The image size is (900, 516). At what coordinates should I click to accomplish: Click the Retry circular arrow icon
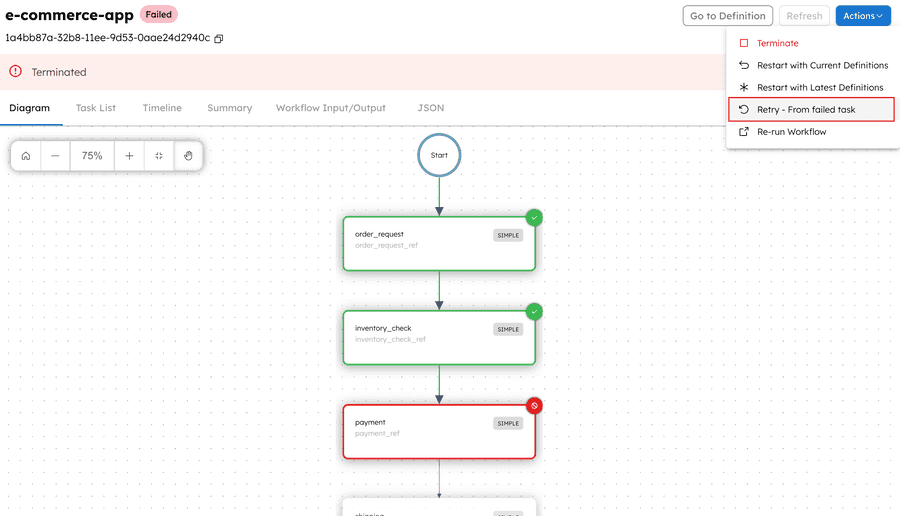coord(744,109)
